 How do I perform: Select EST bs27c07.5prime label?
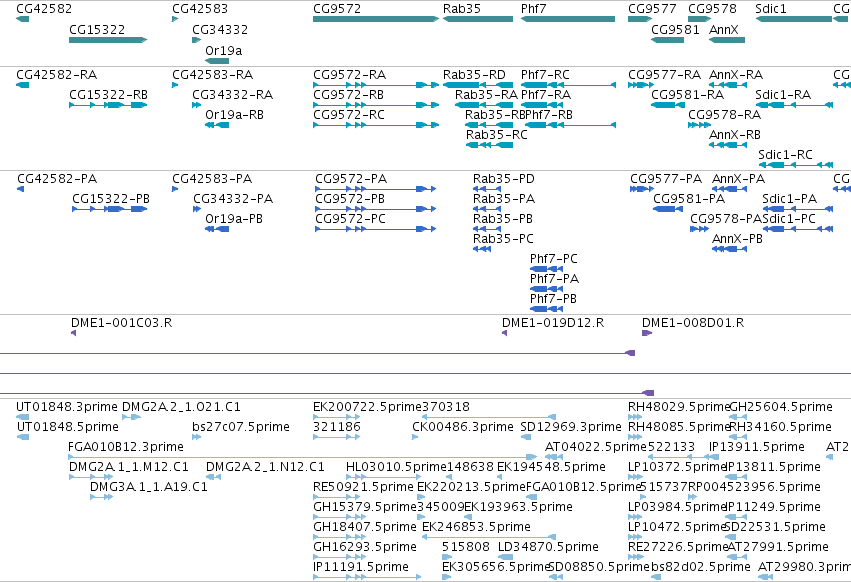click(241, 427)
